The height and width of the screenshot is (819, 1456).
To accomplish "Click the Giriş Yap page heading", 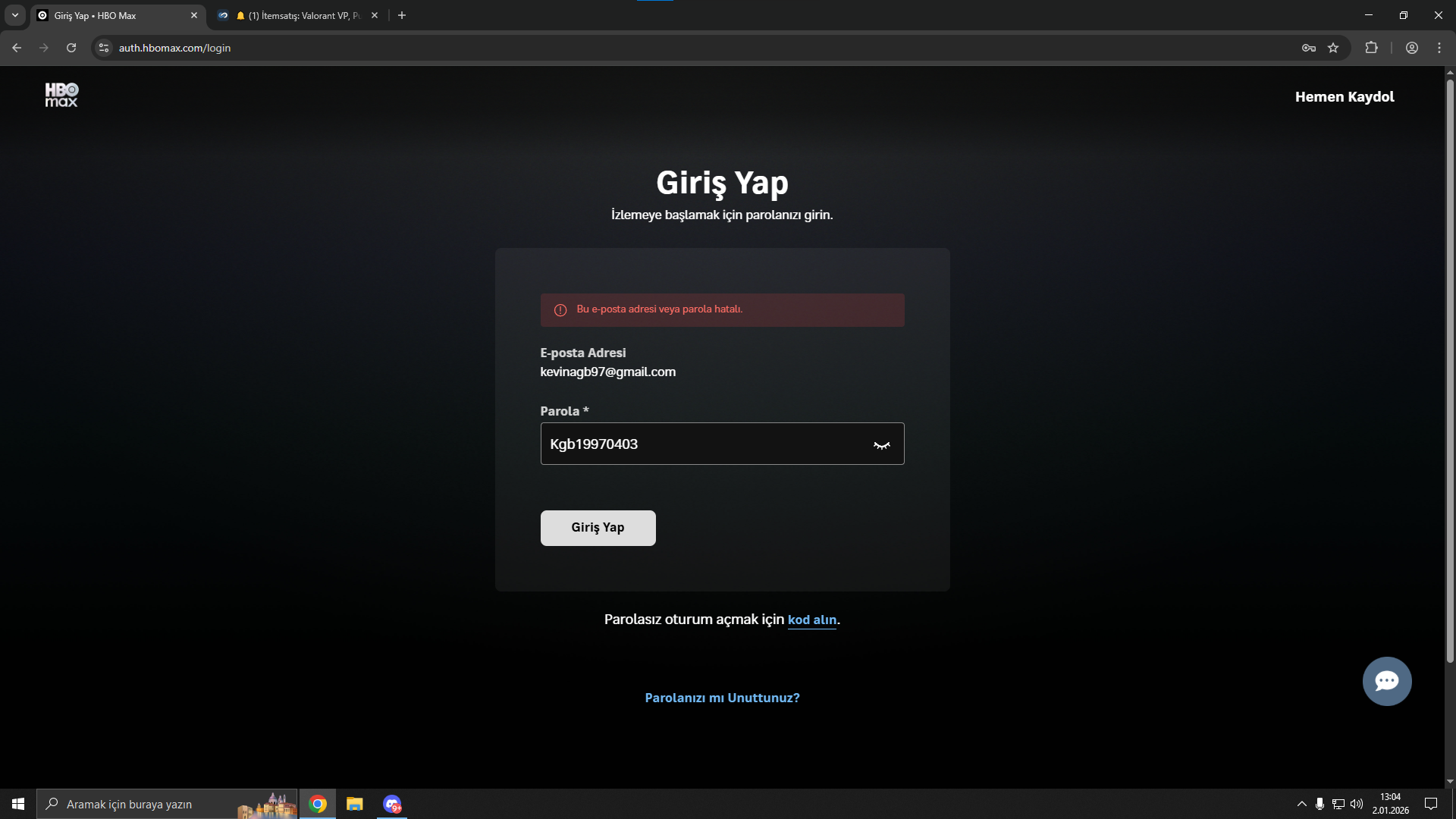I will [722, 184].
